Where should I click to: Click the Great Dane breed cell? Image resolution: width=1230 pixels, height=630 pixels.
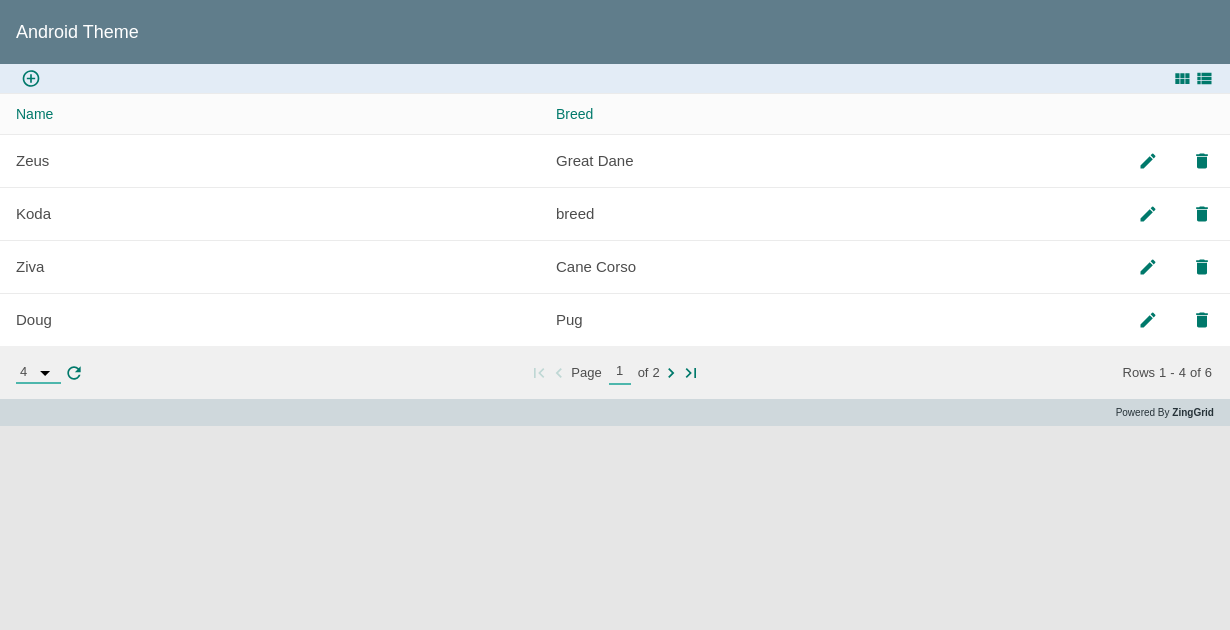click(x=594, y=161)
